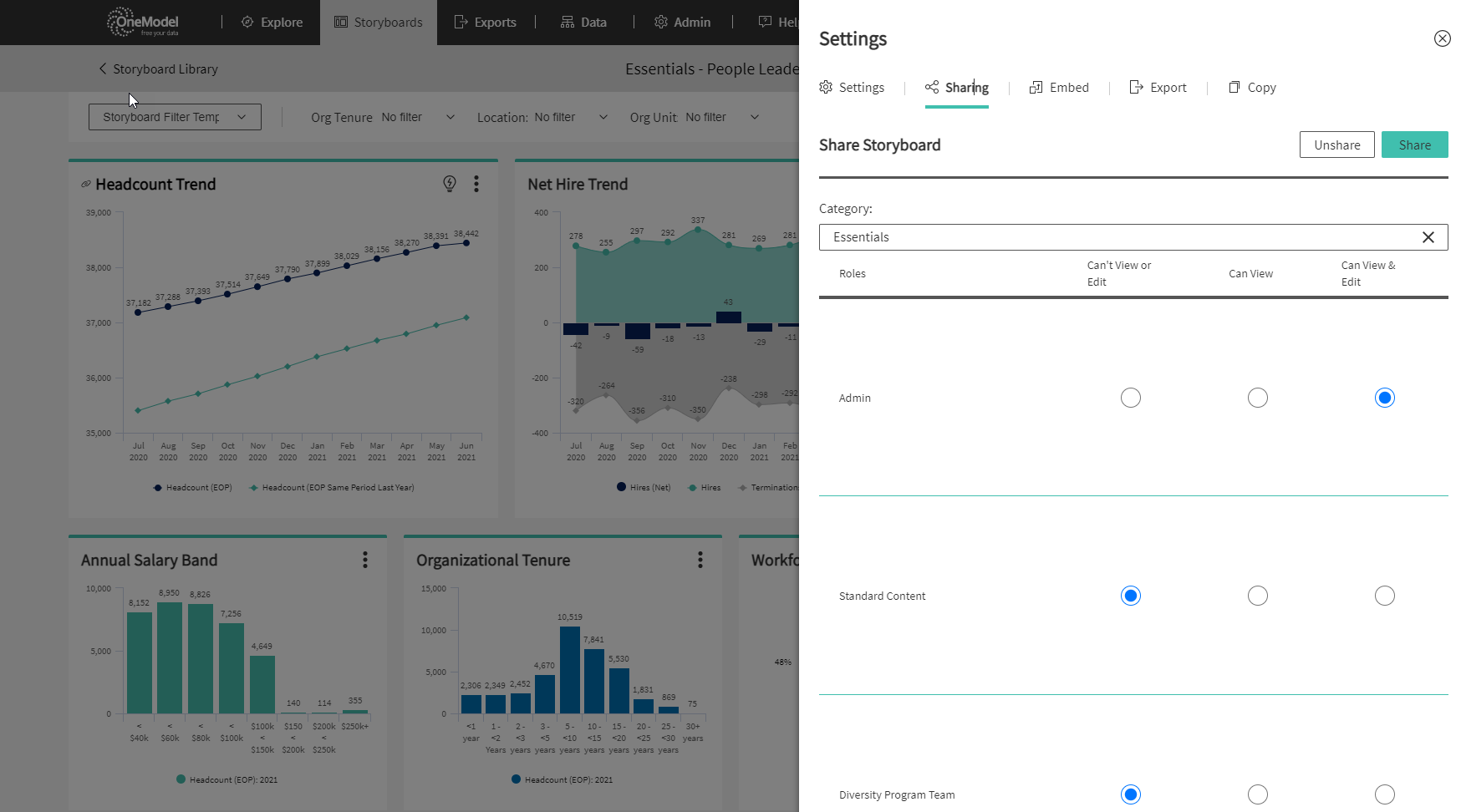Set Standard Content to Can View & Edit
Image resolution: width=1461 pixels, height=812 pixels.
coord(1385,596)
